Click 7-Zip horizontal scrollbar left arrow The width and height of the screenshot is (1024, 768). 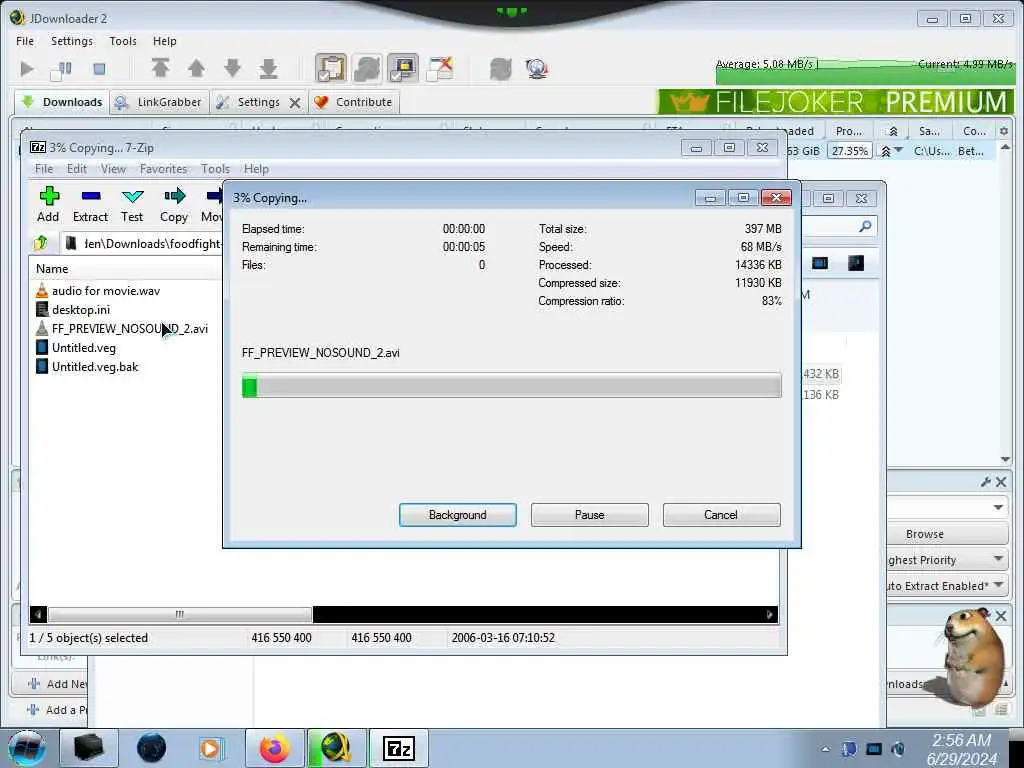click(x=39, y=615)
